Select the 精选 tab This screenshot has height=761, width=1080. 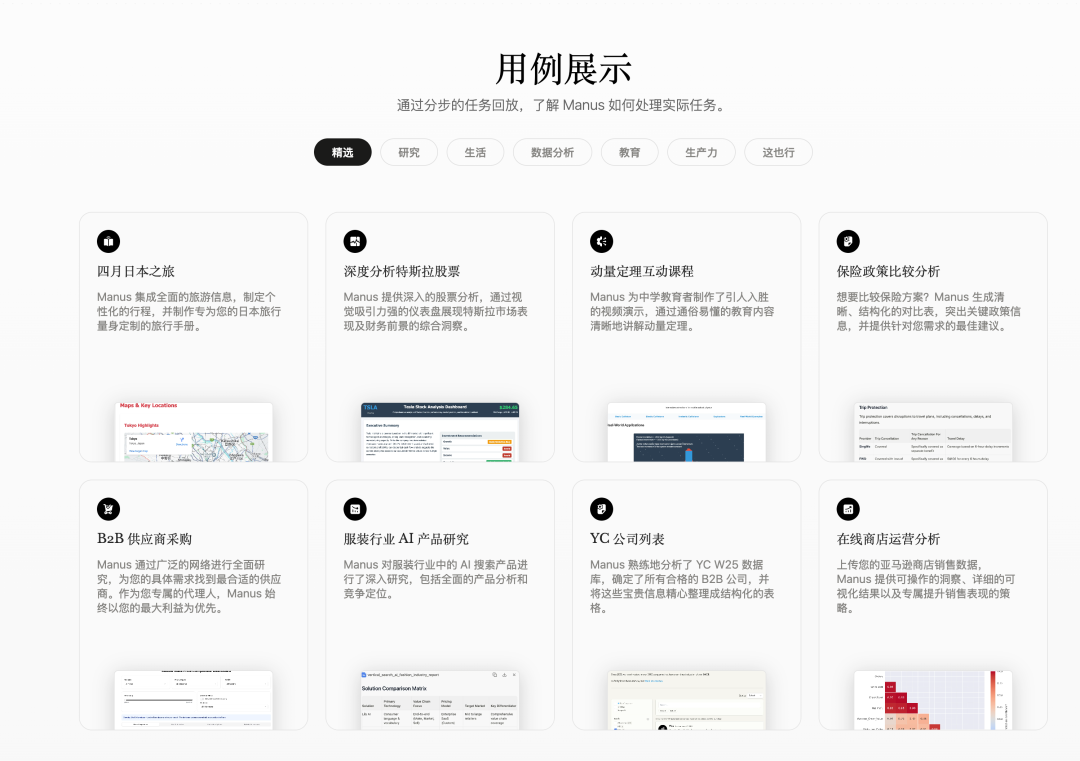(x=342, y=152)
